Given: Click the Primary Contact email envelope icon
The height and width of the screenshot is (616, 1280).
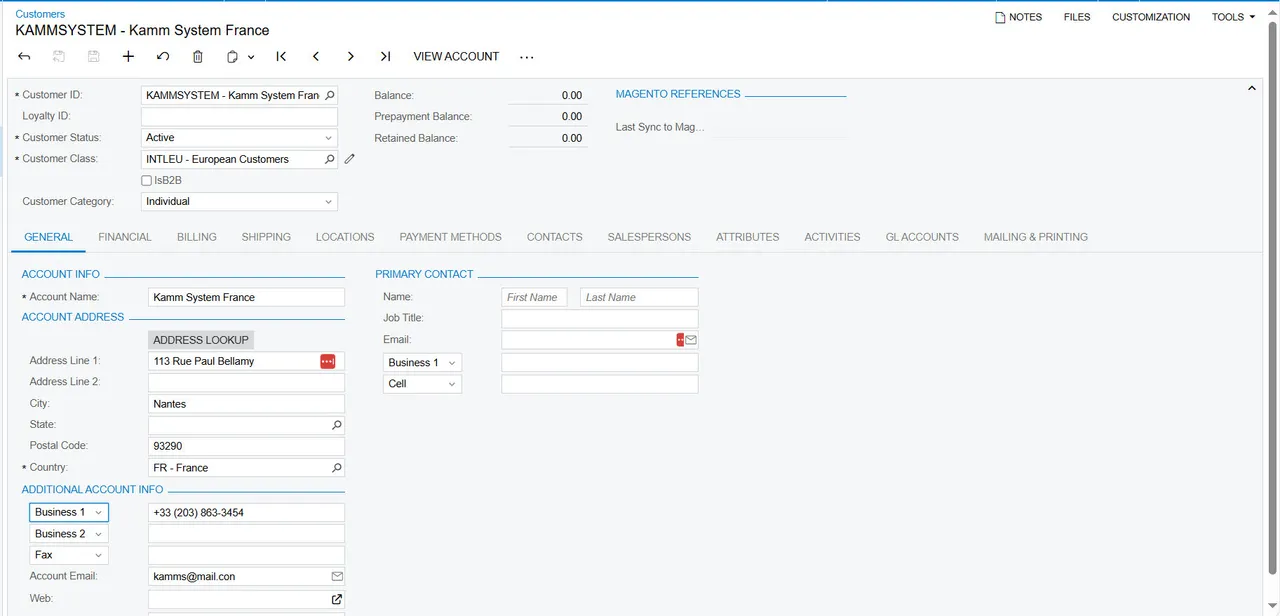Looking at the screenshot, I should (691, 340).
